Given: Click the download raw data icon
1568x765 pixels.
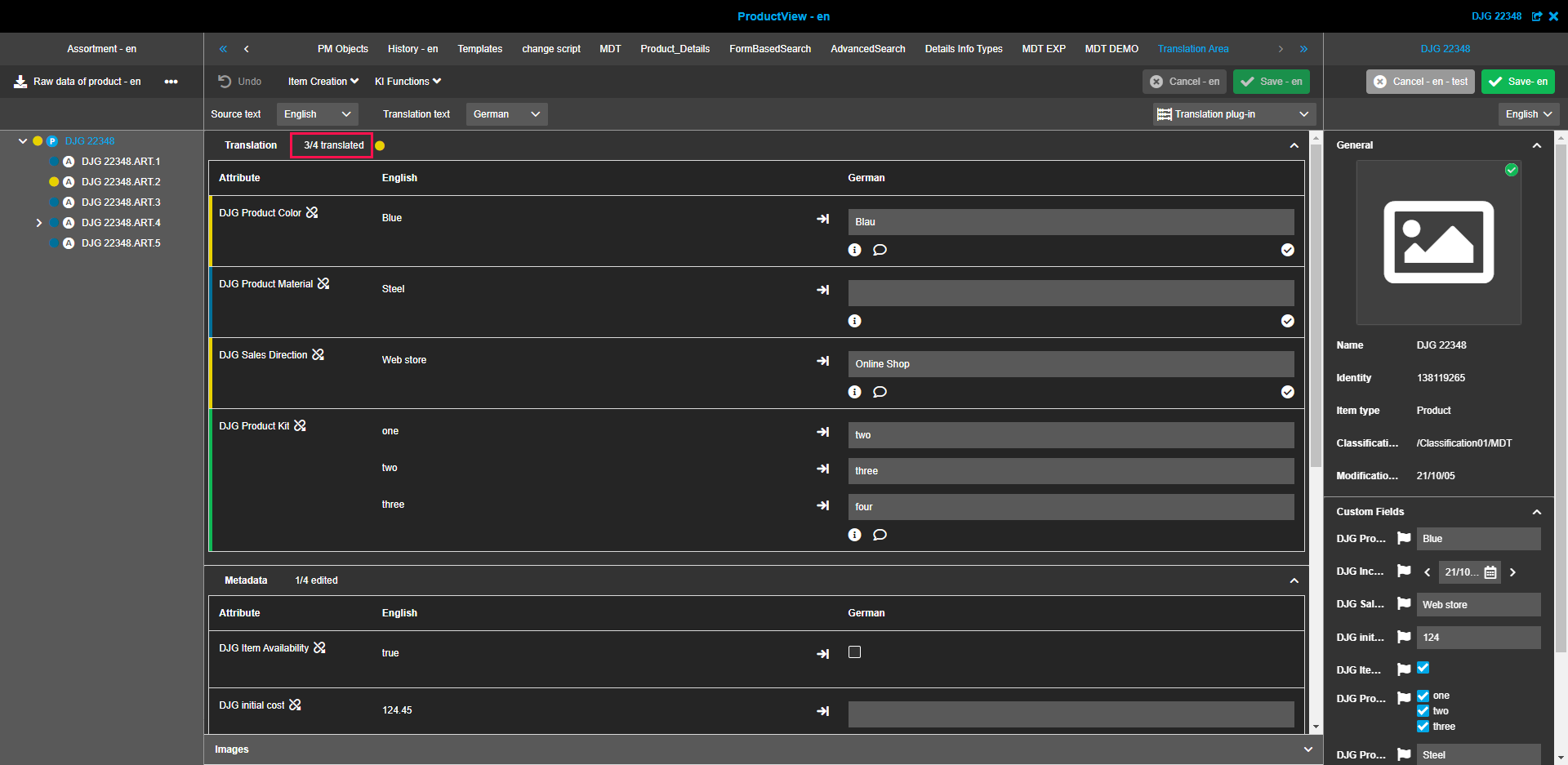Looking at the screenshot, I should pyautogui.click(x=20, y=82).
